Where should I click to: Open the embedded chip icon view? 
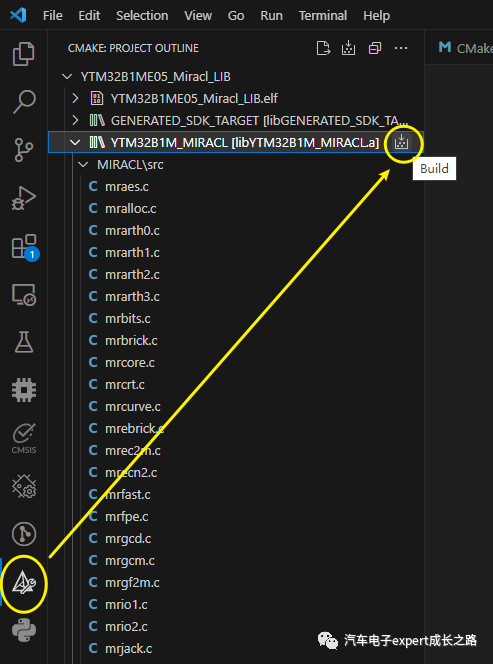coord(24,390)
